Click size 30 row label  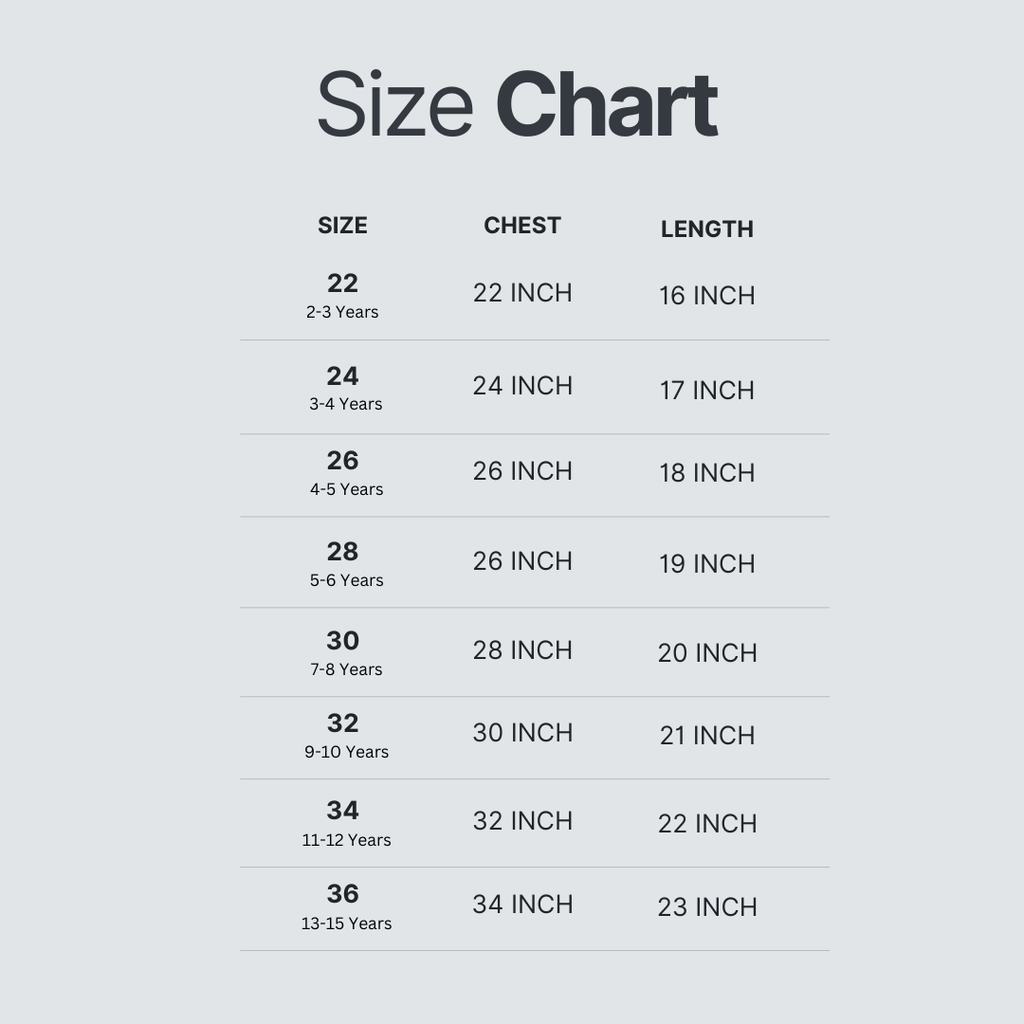342,641
